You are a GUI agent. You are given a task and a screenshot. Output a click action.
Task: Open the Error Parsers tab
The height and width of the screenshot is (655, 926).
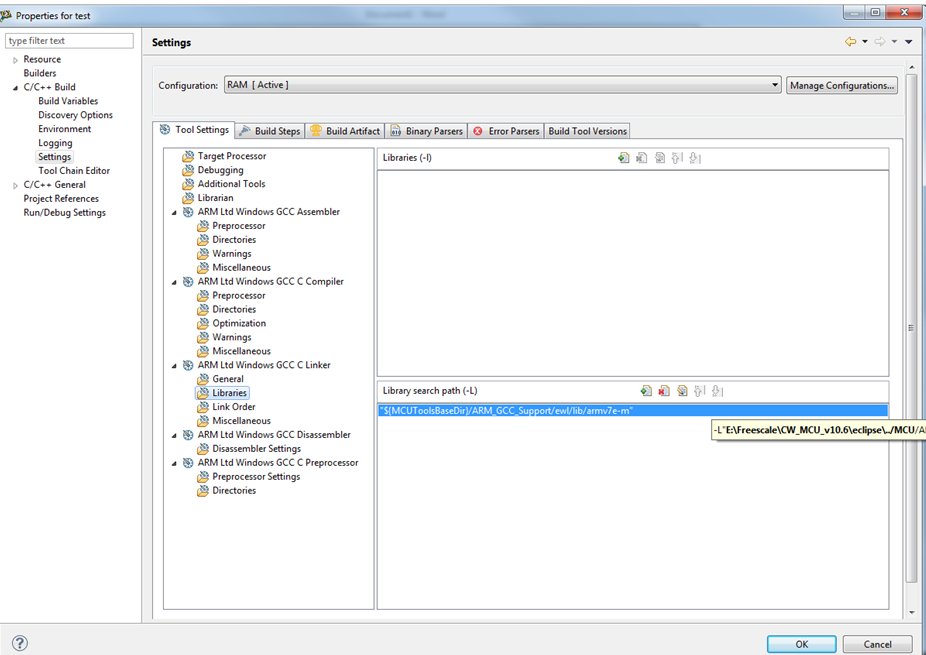pos(506,131)
